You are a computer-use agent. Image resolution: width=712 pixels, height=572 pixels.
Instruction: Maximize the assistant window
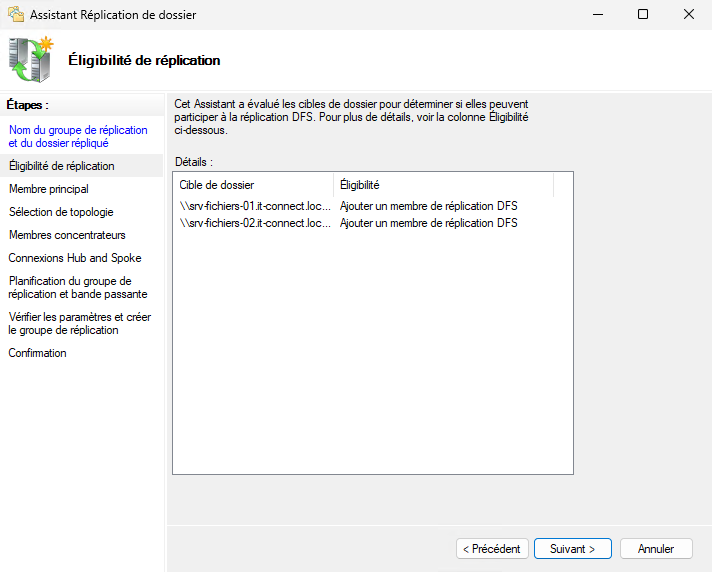click(x=643, y=15)
